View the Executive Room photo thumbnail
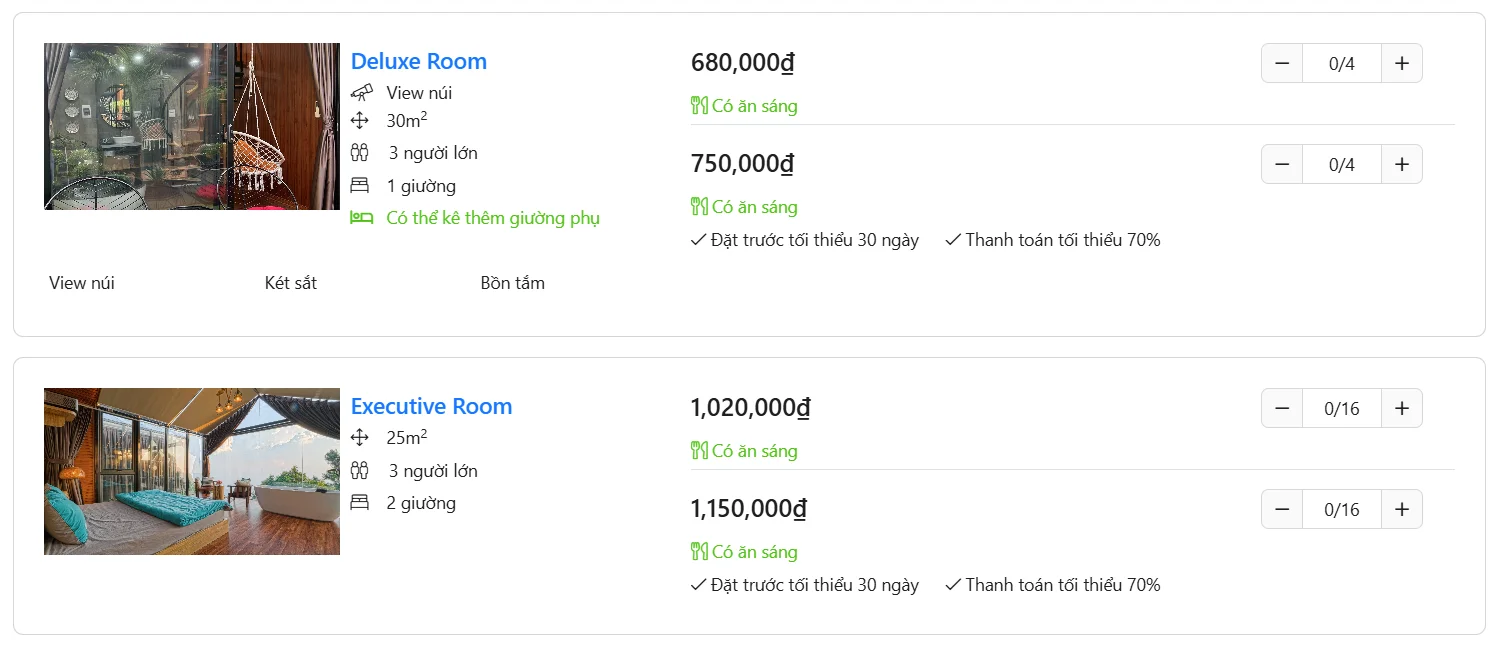The image size is (1505, 652). point(192,472)
